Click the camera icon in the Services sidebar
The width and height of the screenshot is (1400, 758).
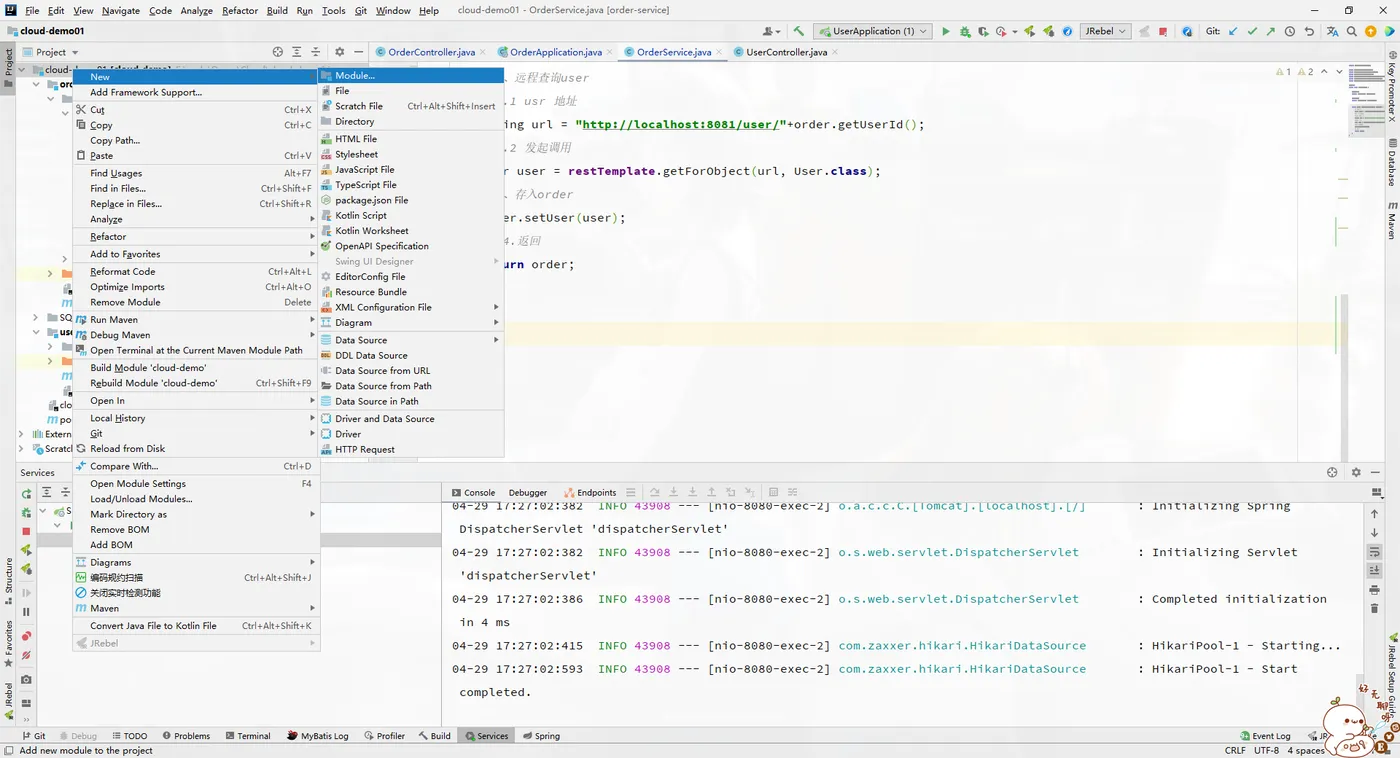coord(27,679)
